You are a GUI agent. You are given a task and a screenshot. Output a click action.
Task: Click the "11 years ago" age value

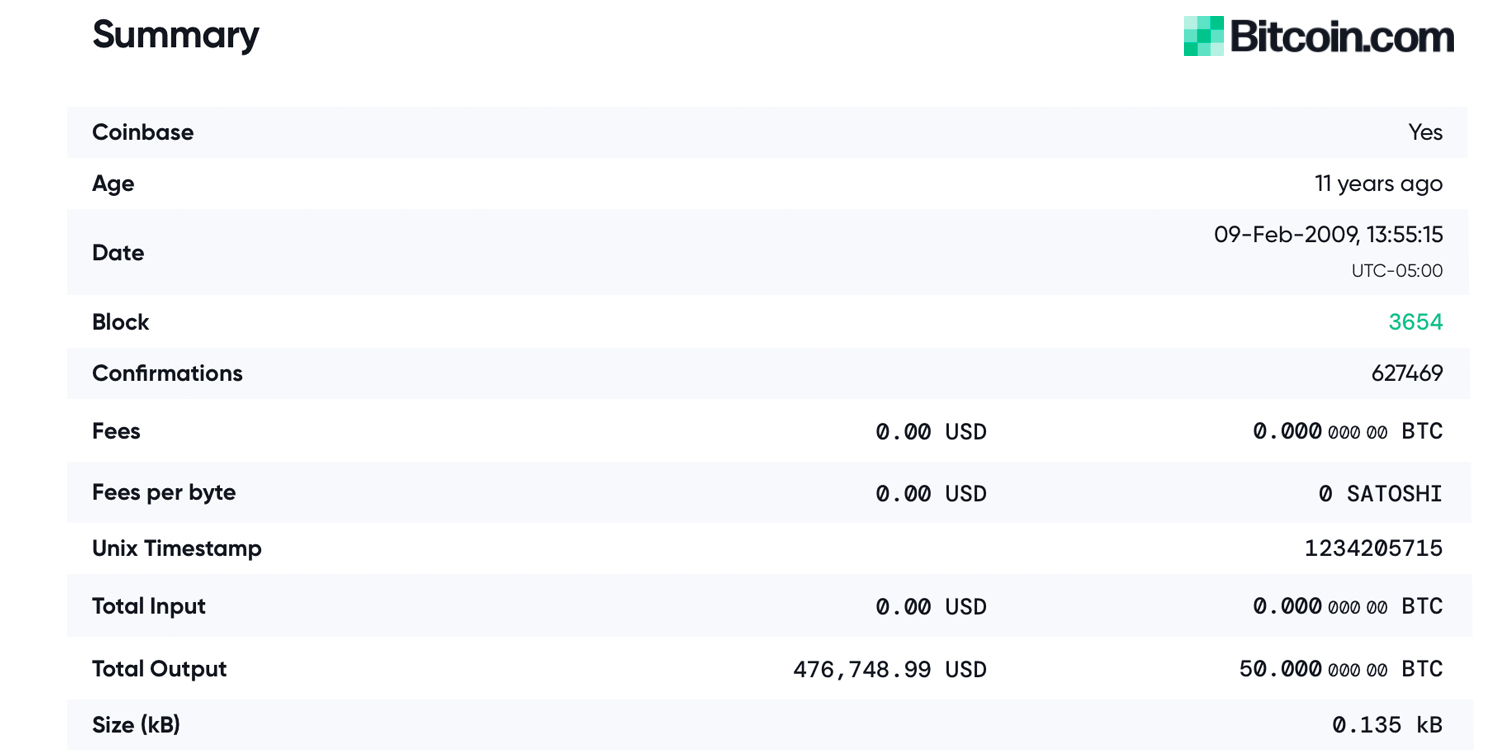(1378, 184)
